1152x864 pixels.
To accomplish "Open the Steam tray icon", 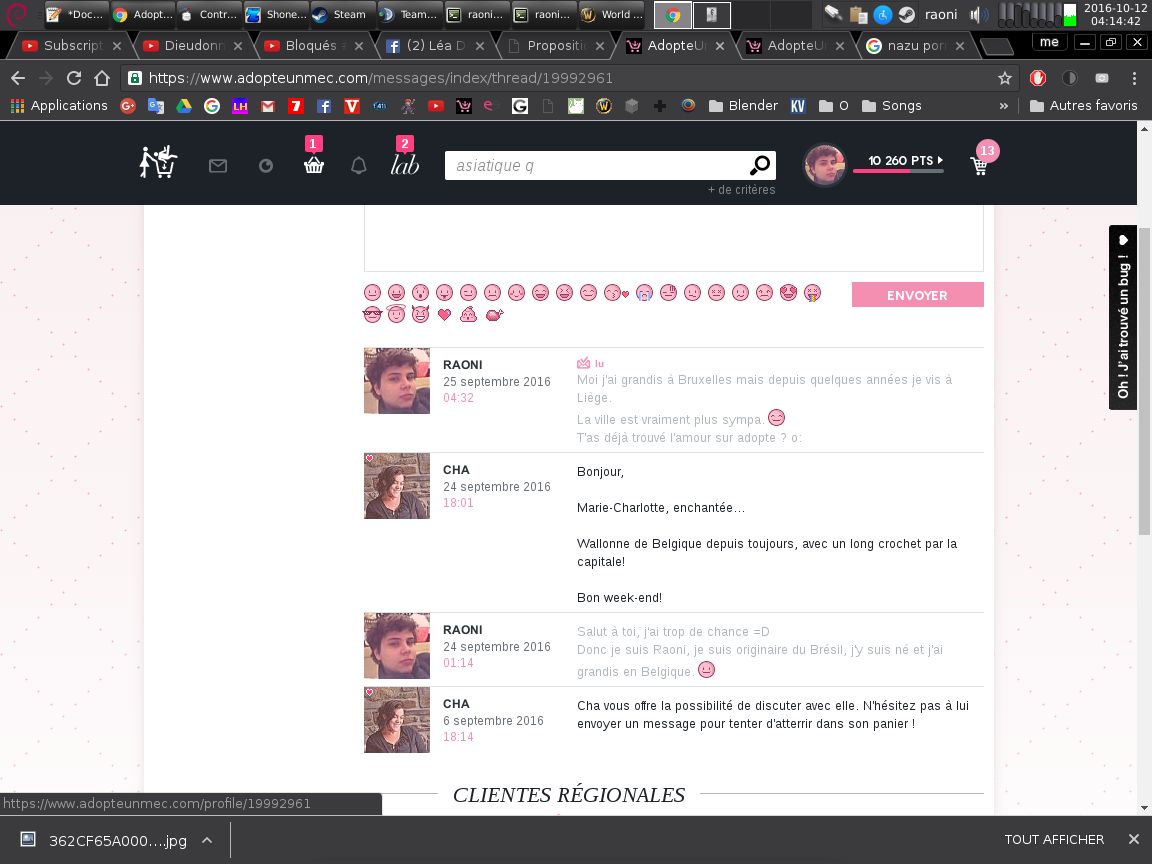I will [906, 14].
